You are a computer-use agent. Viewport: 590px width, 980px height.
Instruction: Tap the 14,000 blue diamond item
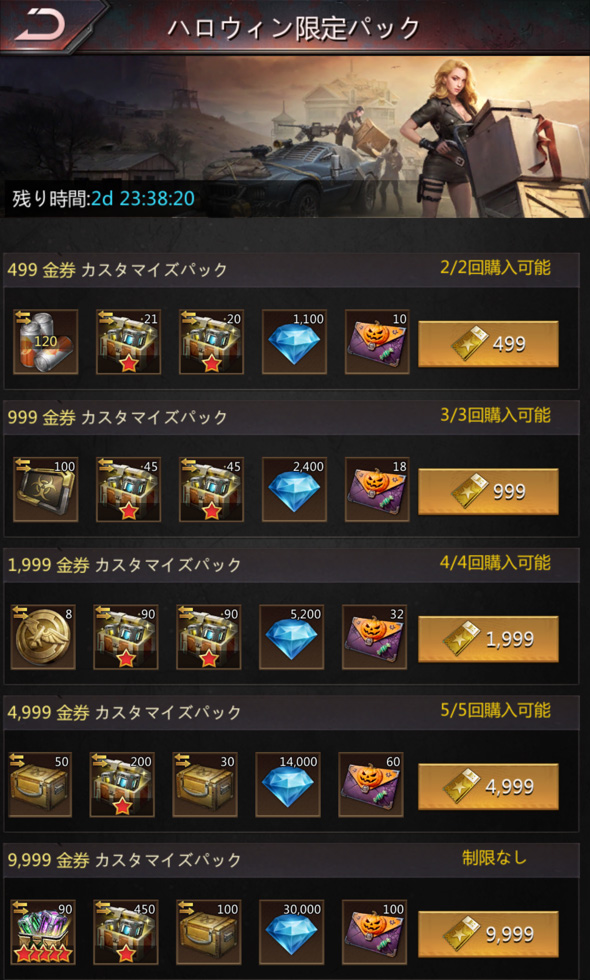pyautogui.click(x=288, y=784)
